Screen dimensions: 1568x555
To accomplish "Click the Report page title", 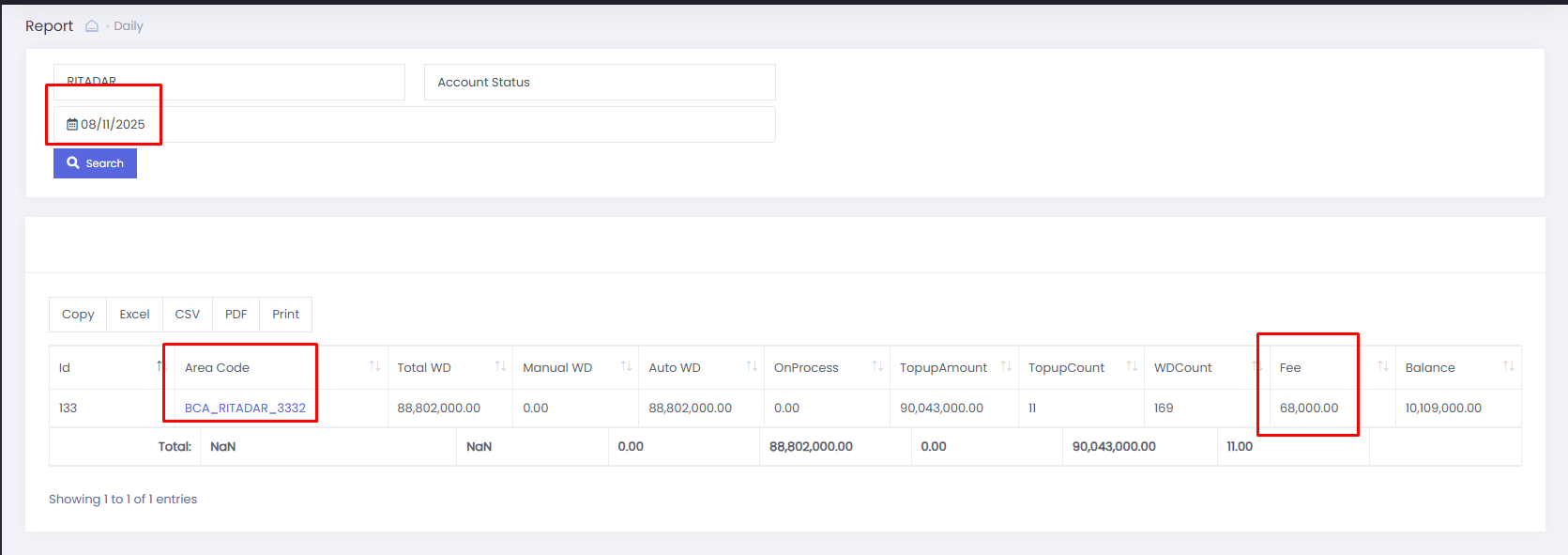I will point(49,26).
